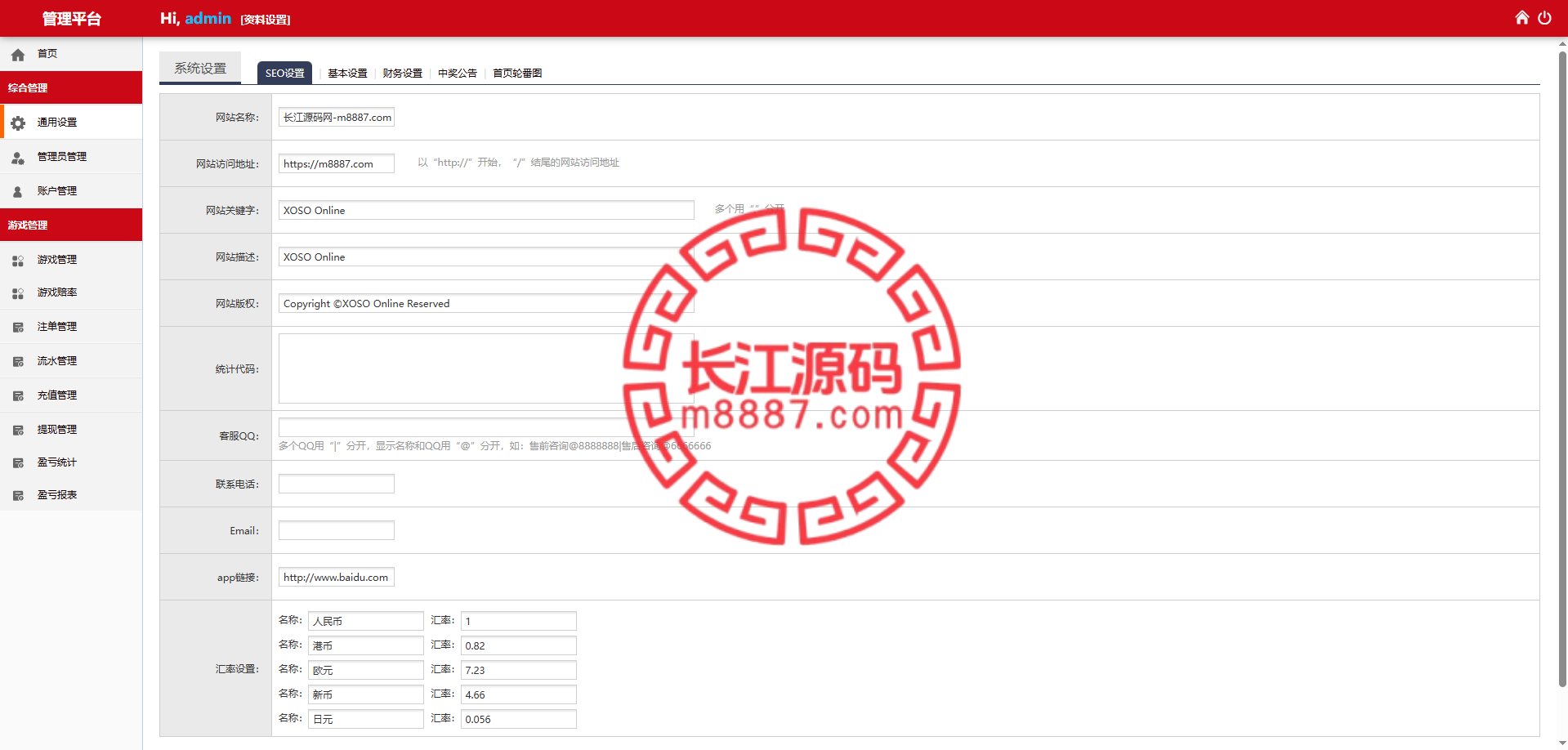This screenshot has width=1568, height=750.
Task: Click the exchange rate field showing 4.66
Action: [x=519, y=694]
